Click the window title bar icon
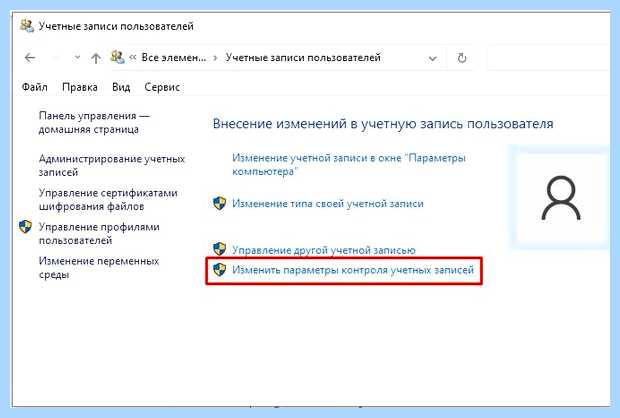The height and width of the screenshot is (418, 620). [x=27, y=26]
